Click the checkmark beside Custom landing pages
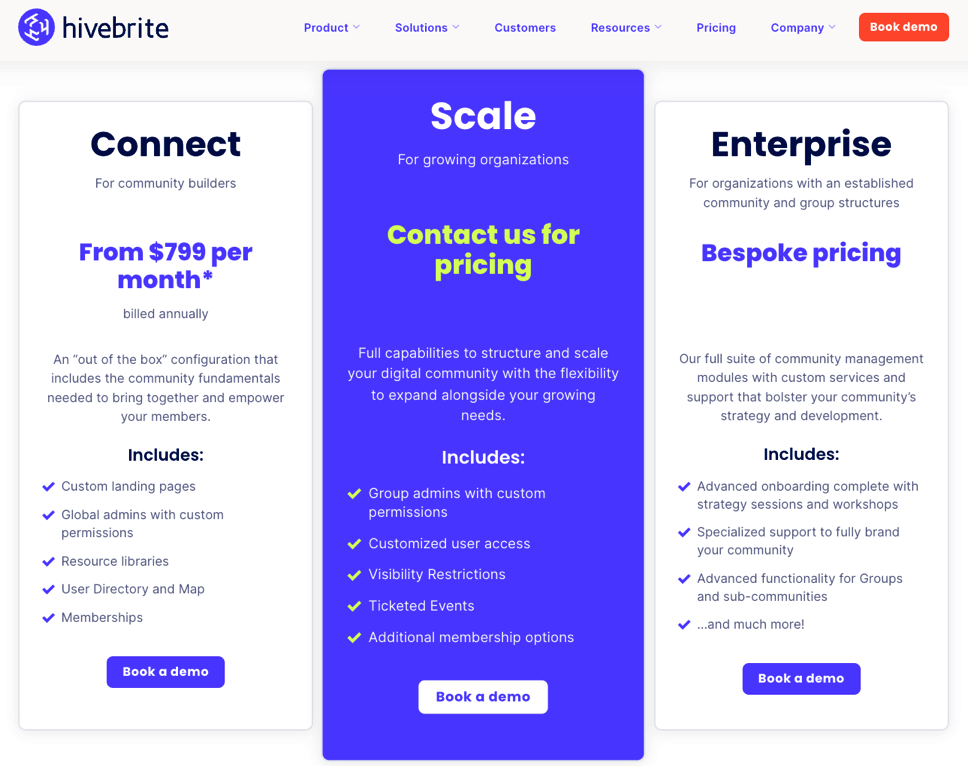Screen dimensions: 968x766 pos(48,486)
